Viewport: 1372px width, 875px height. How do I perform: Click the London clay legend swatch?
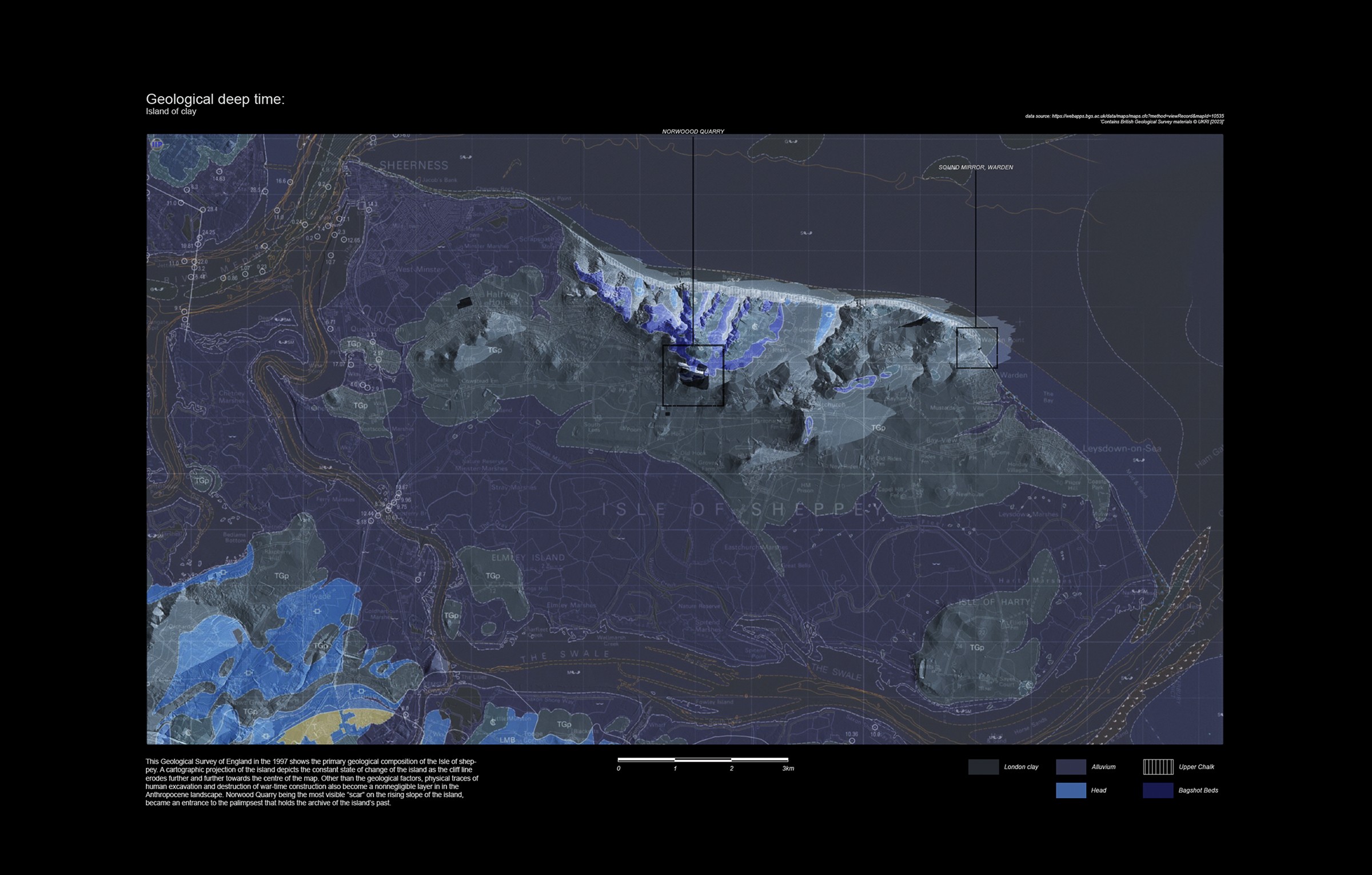point(983,767)
